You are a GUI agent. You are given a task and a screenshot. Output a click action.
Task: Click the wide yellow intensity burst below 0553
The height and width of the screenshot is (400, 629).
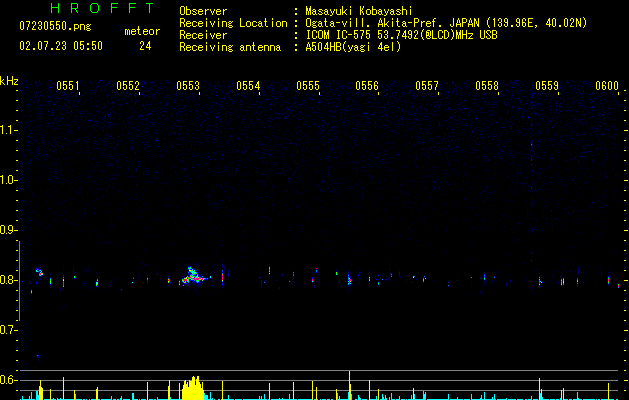tap(193, 388)
